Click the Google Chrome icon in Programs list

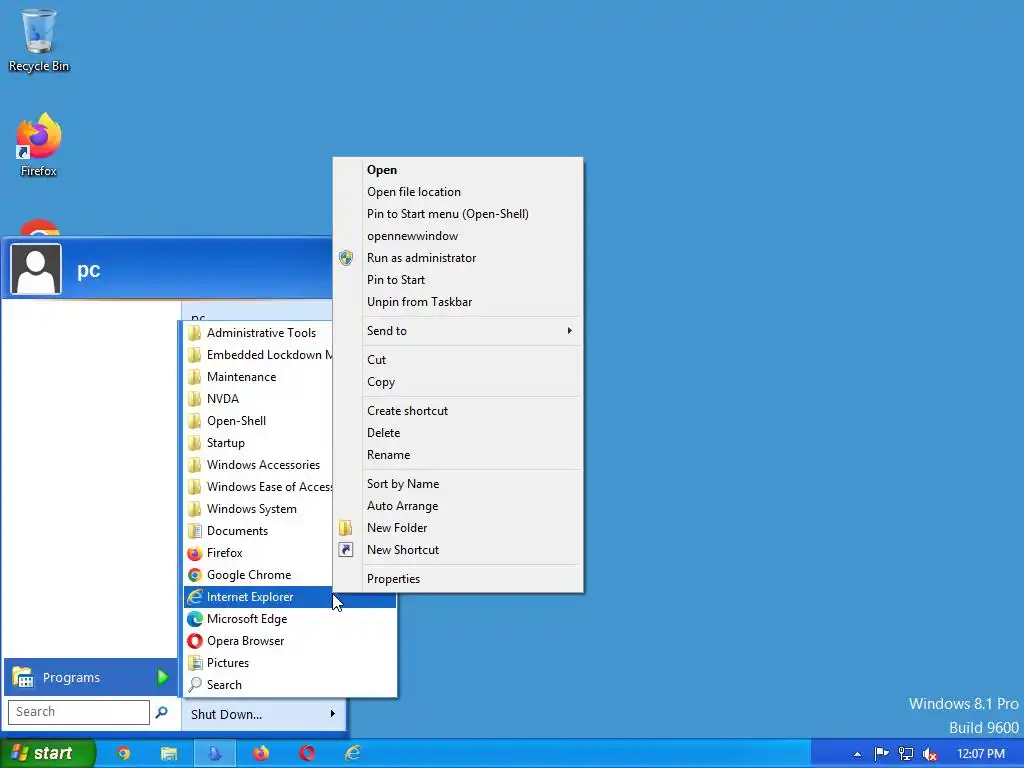(195, 575)
